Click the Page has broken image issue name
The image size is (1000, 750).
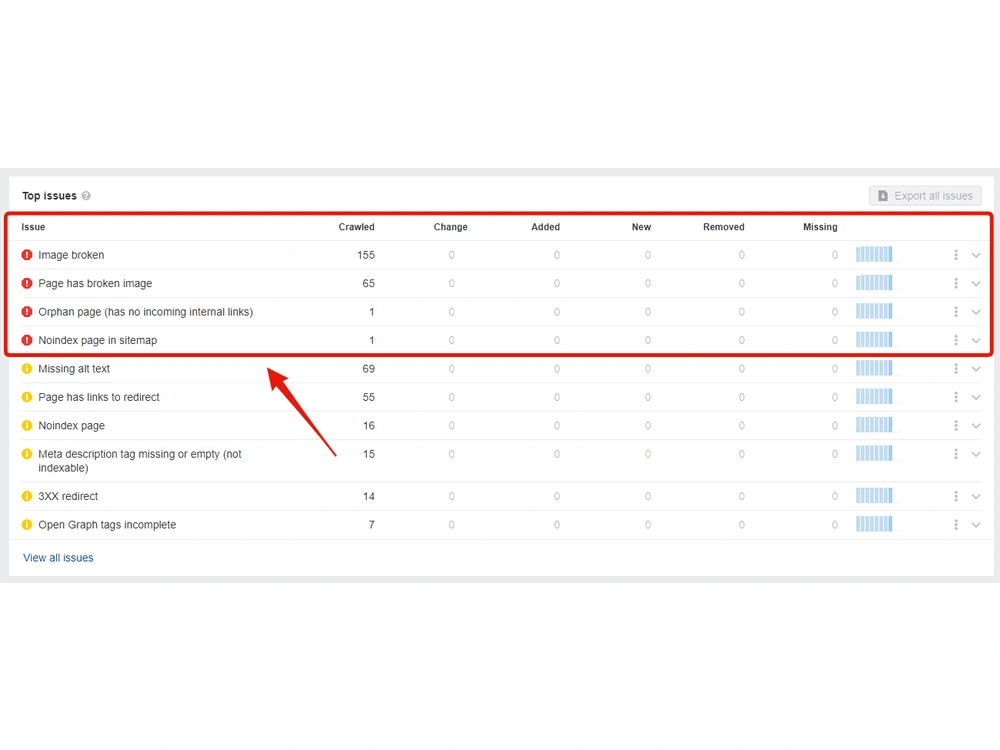click(95, 283)
